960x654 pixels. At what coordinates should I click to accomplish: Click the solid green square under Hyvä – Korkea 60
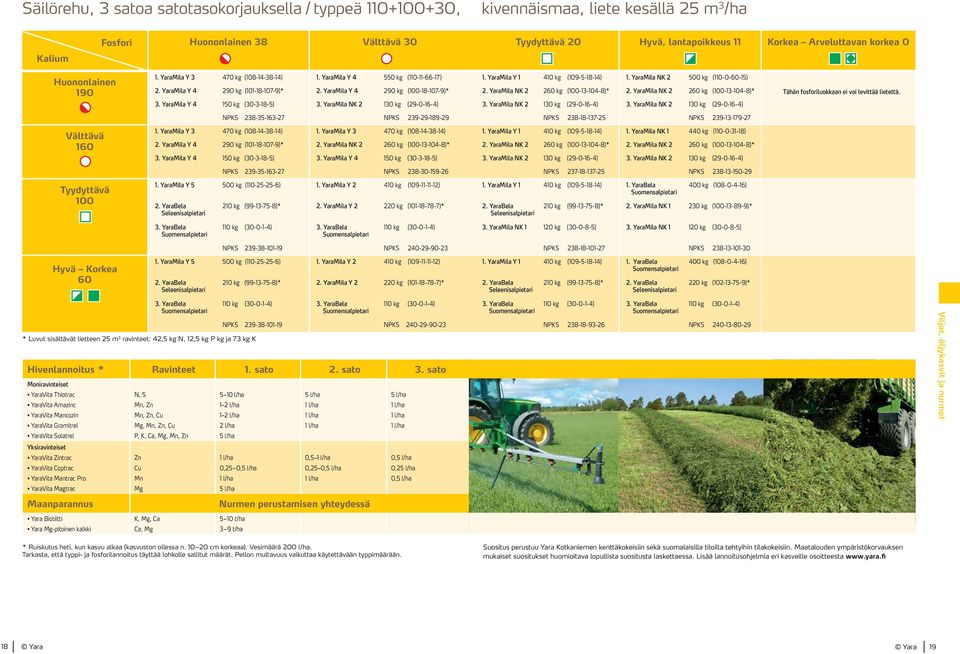pyautogui.click(x=94, y=296)
